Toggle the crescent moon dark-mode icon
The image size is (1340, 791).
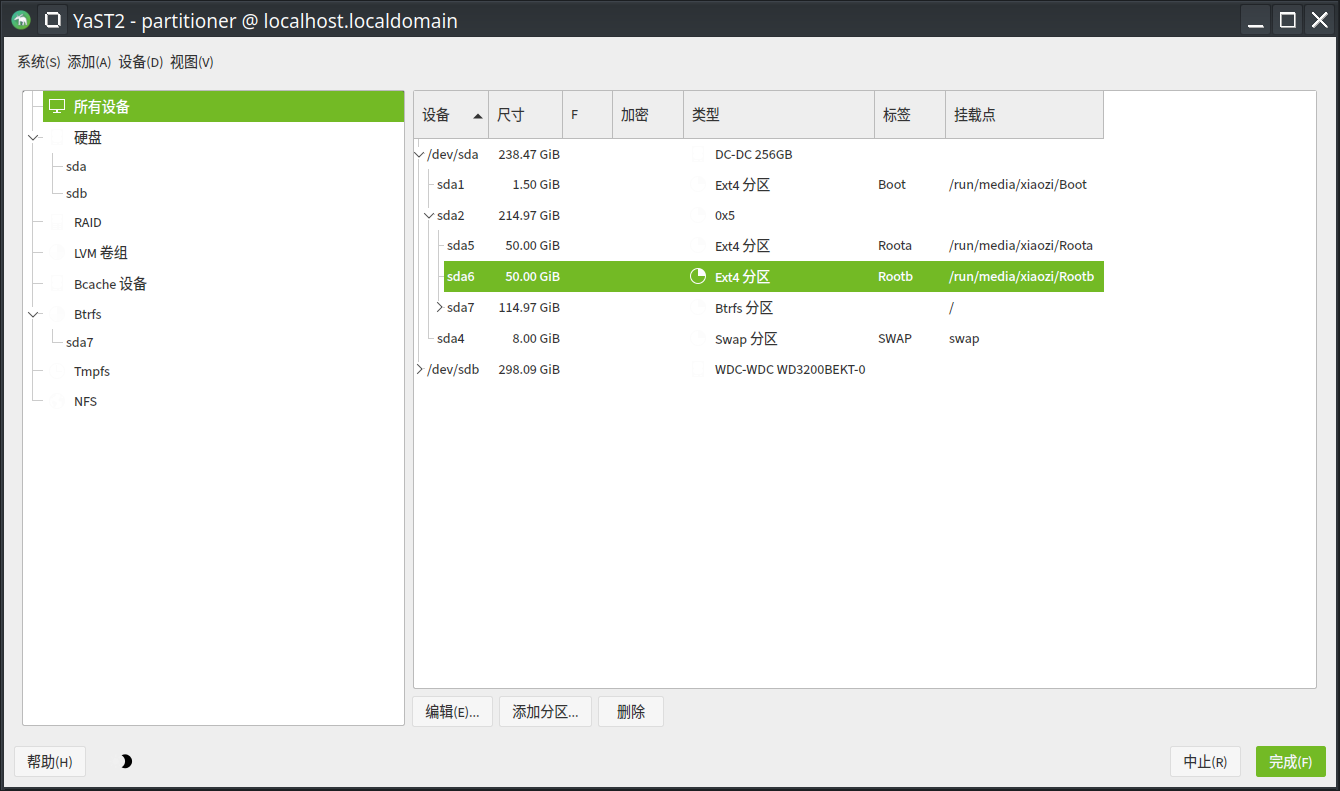(126, 762)
